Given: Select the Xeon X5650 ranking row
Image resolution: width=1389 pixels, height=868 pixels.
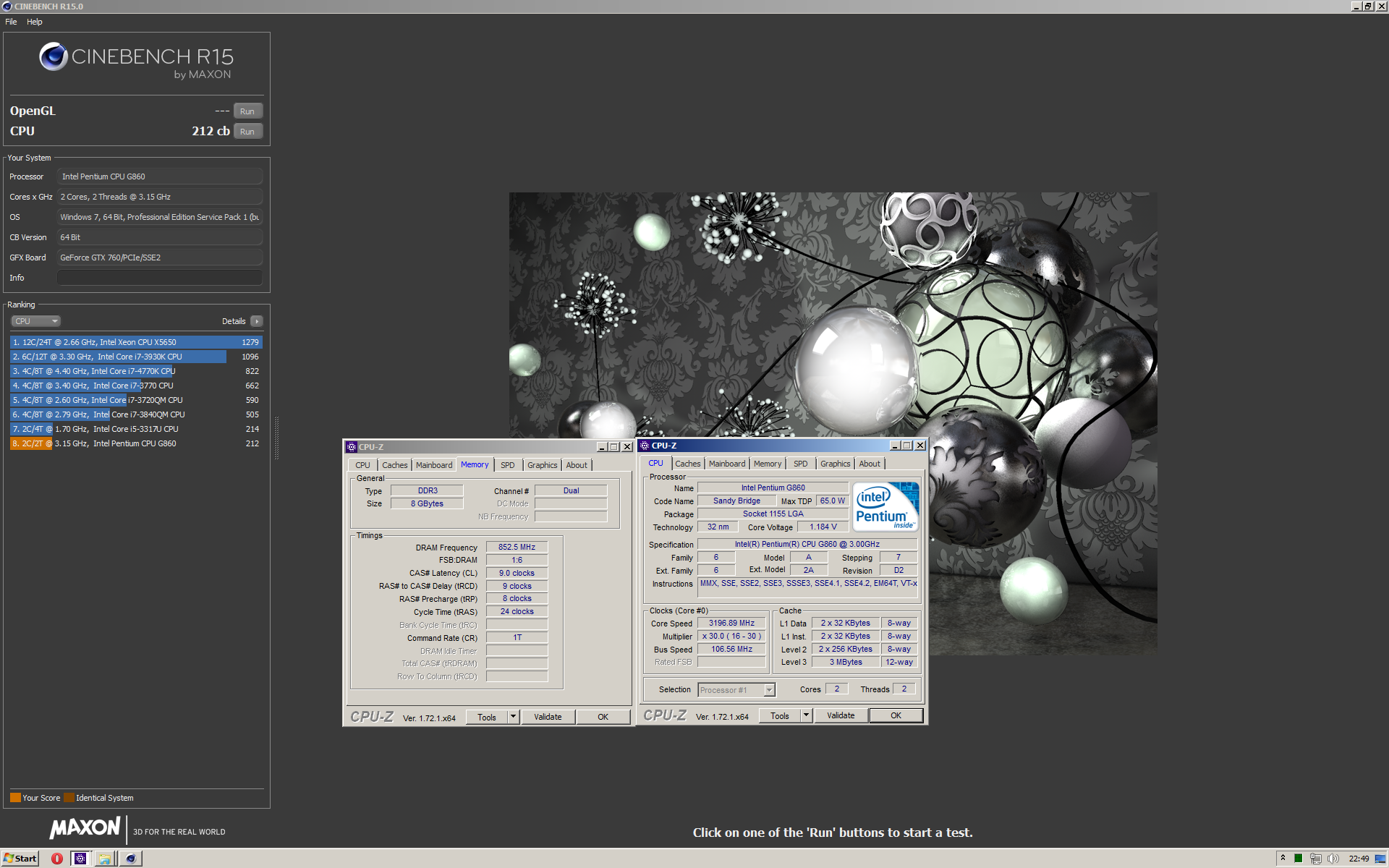Looking at the screenshot, I should tap(136, 342).
